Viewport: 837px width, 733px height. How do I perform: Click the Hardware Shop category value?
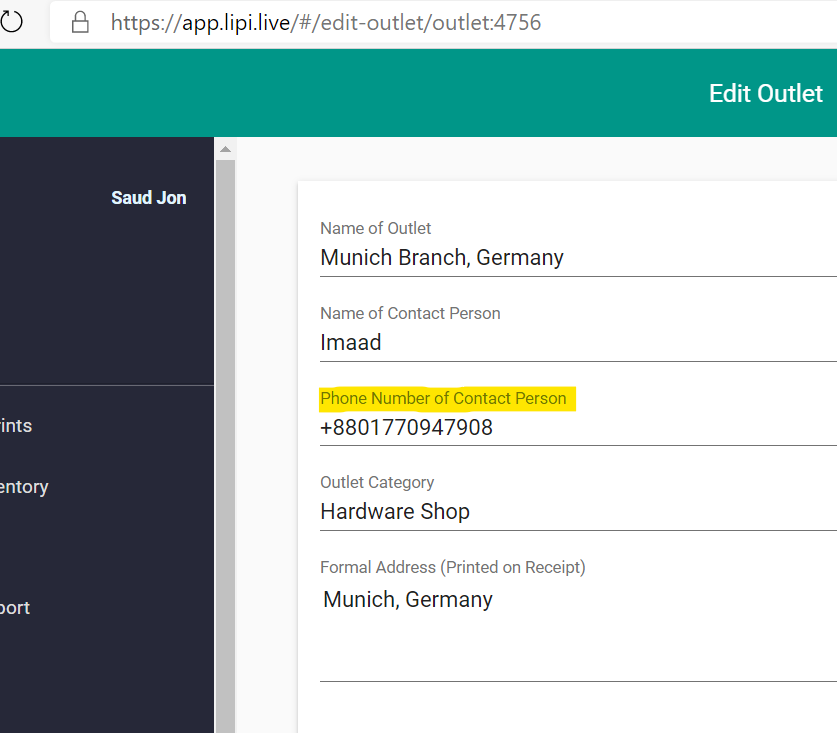point(395,511)
